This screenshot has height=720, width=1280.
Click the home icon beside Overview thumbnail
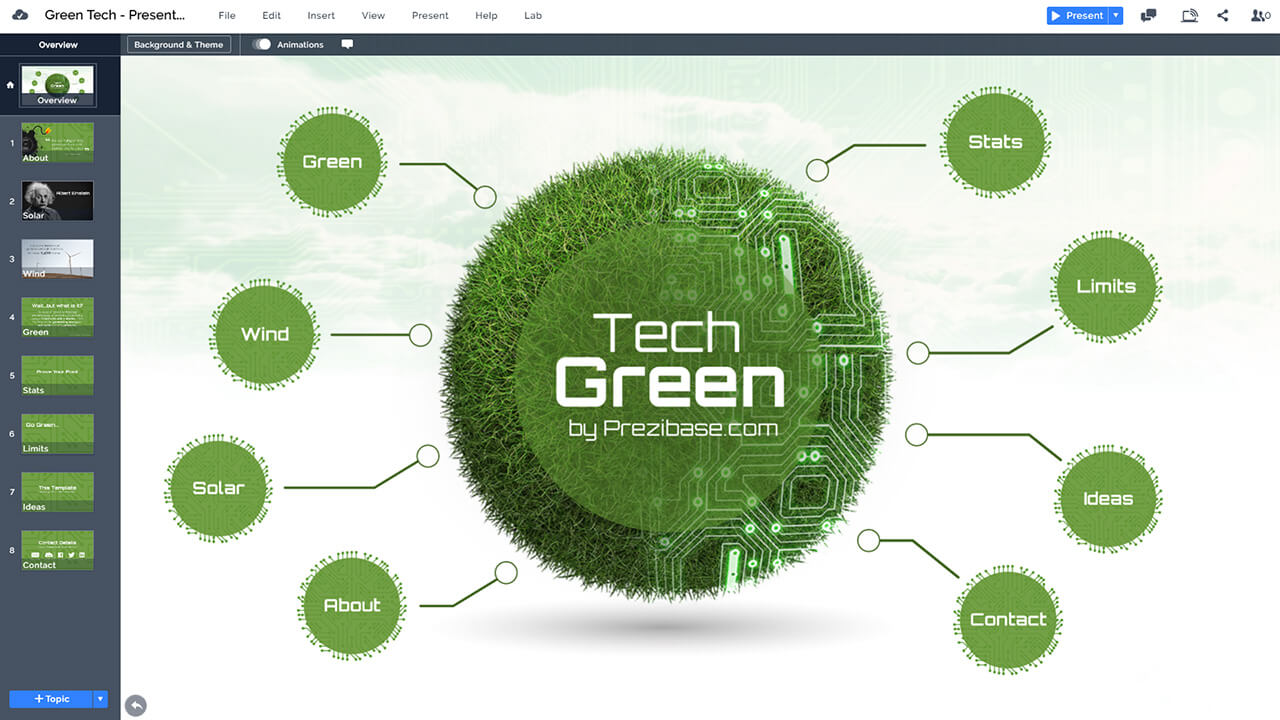[10, 85]
